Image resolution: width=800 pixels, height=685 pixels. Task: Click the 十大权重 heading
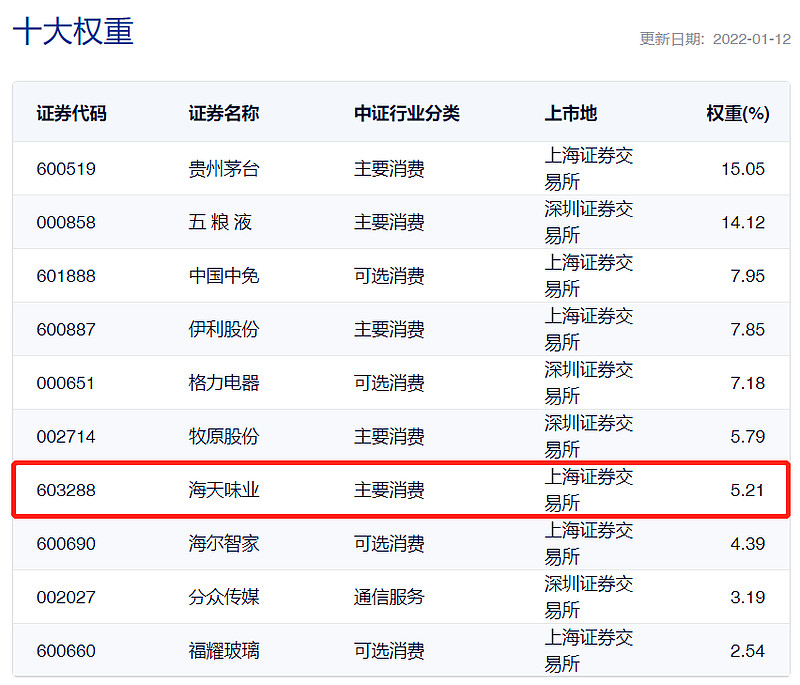(73, 32)
